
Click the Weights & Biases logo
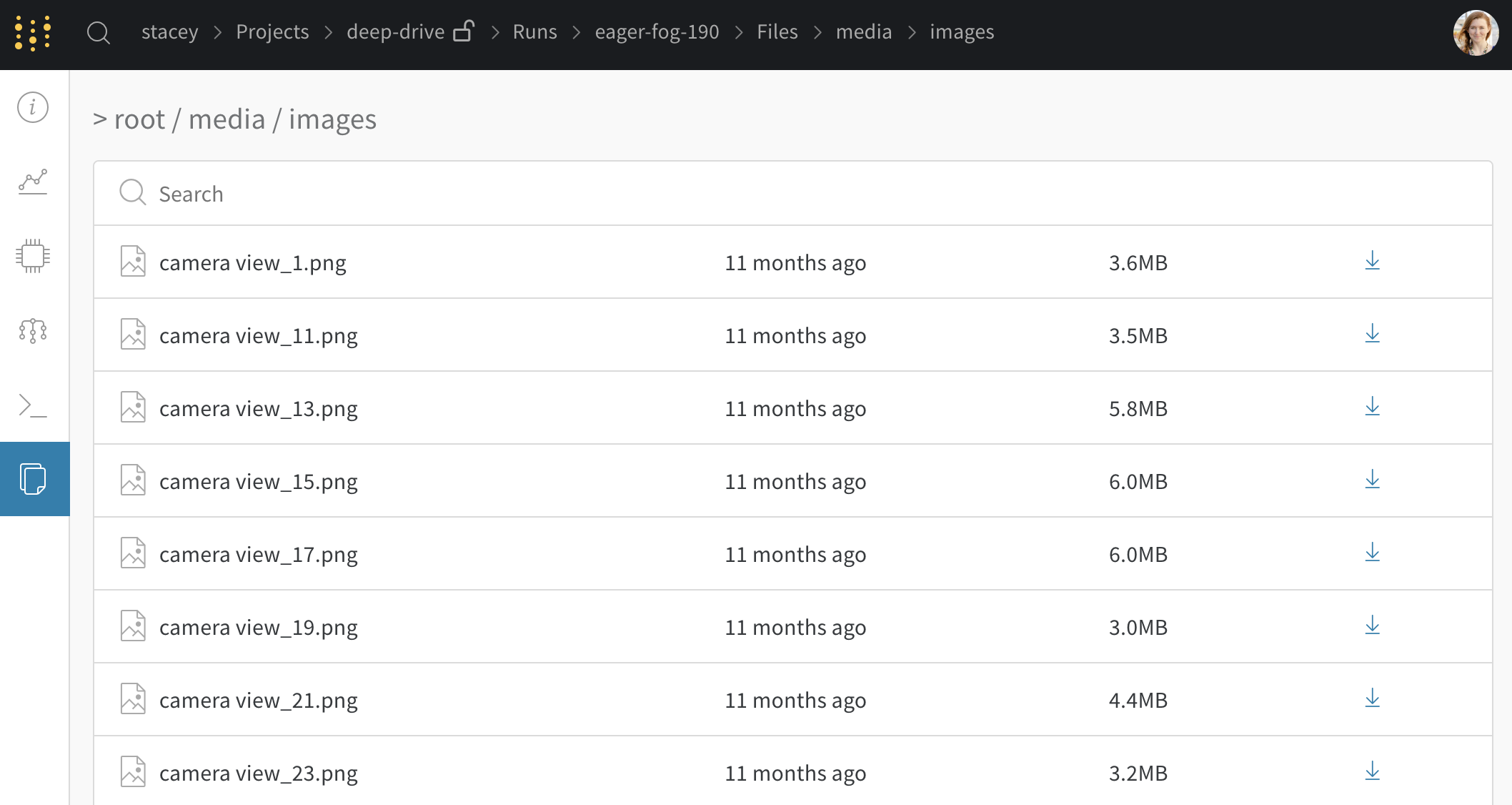pyautogui.click(x=33, y=33)
